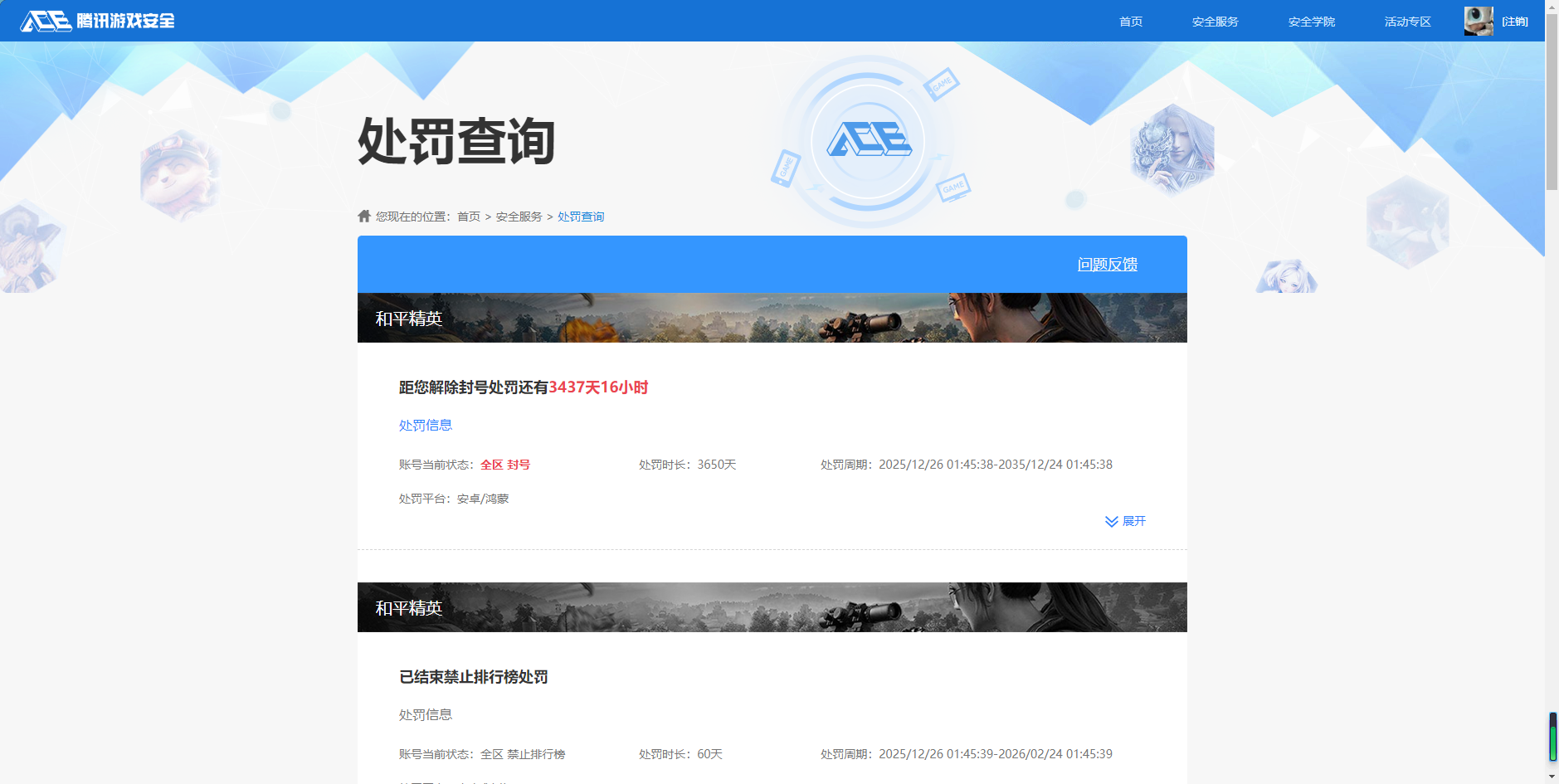The height and width of the screenshot is (784, 1559).
Task: Go to 安全服务 in breadcrumb
Action: [519, 217]
